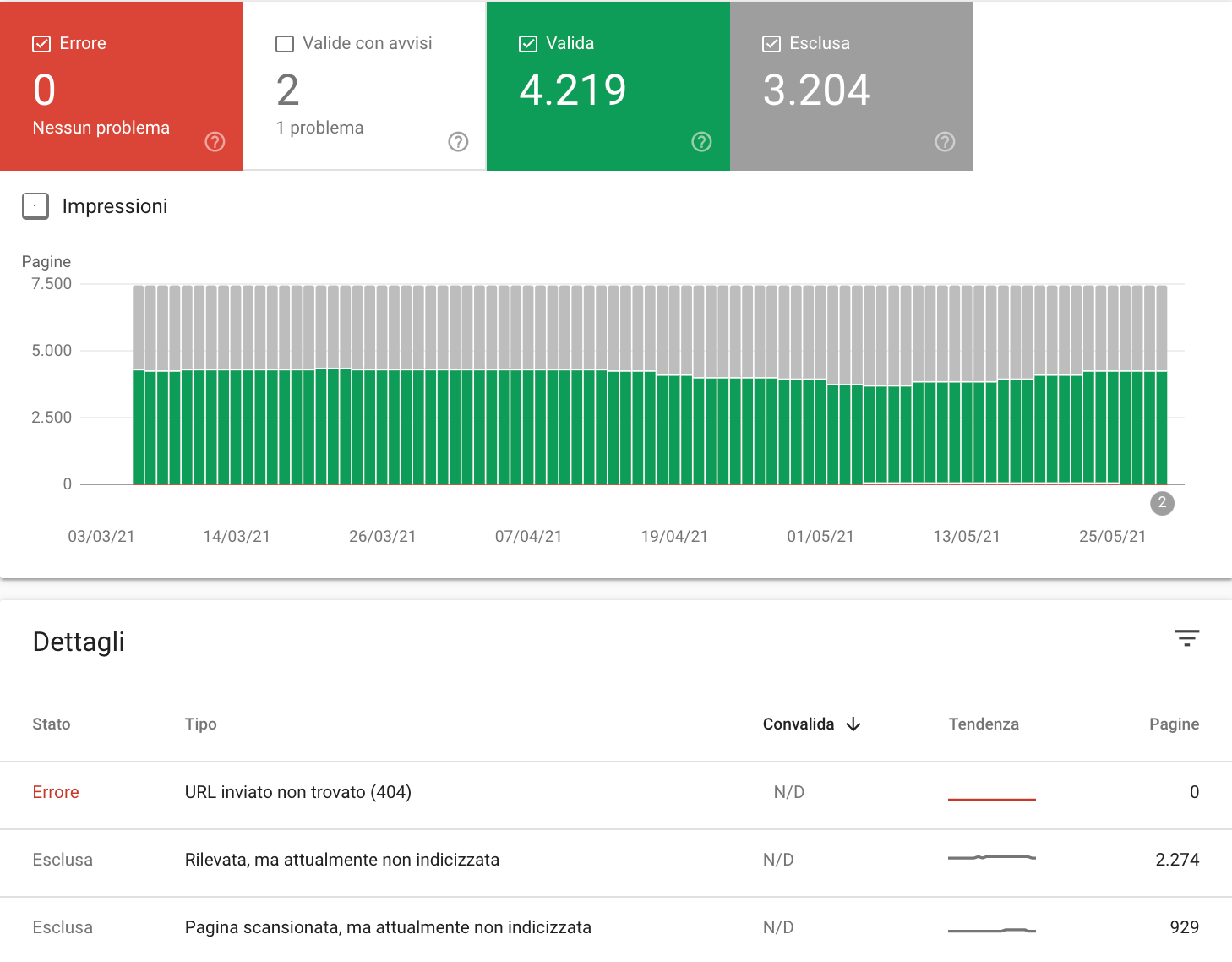Open the filter icon in Dettagli
1232x962 pixels.
pyautogui.click(x=1187, y=638)
